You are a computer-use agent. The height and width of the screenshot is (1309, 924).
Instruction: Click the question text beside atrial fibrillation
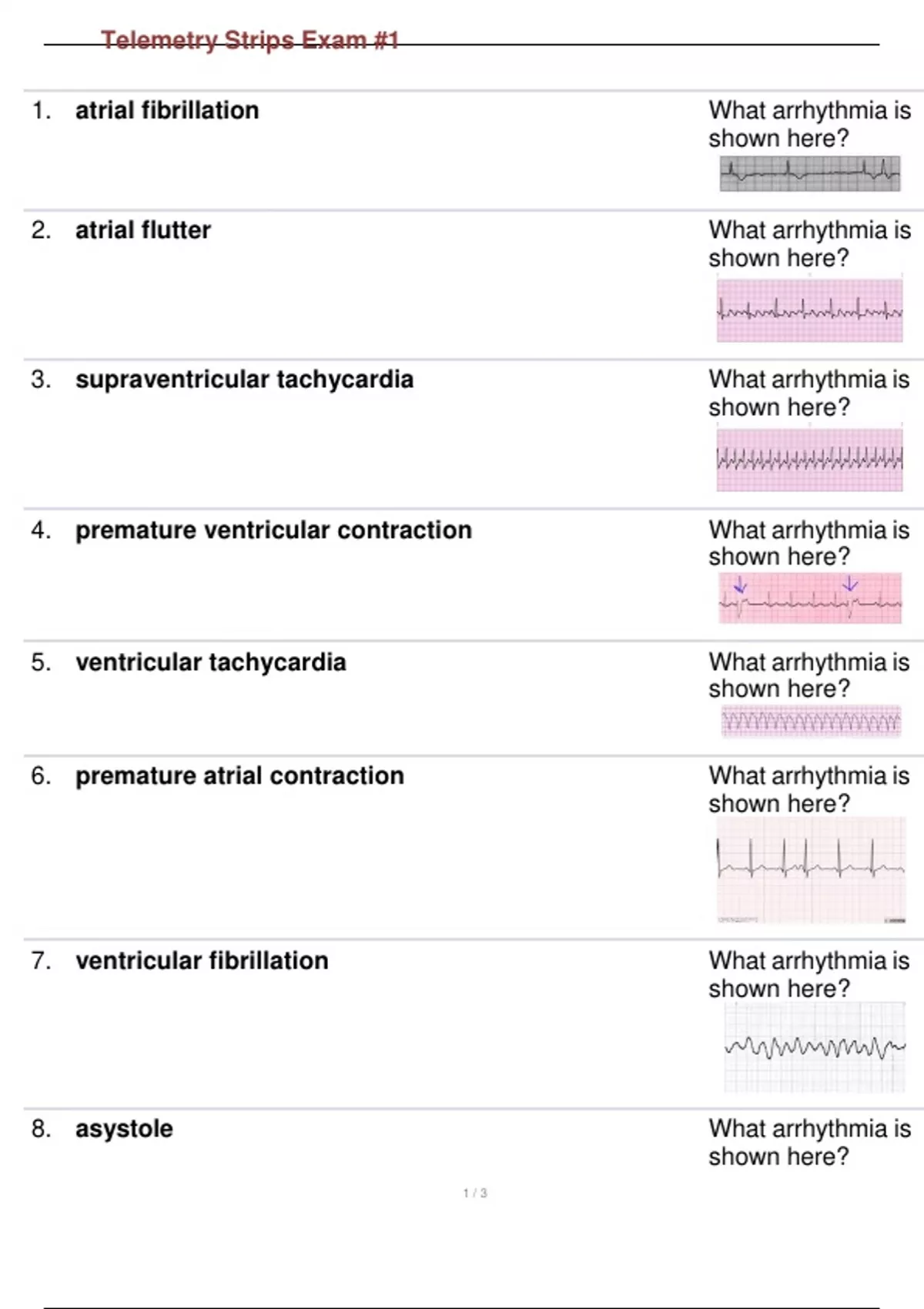[808, 124]
